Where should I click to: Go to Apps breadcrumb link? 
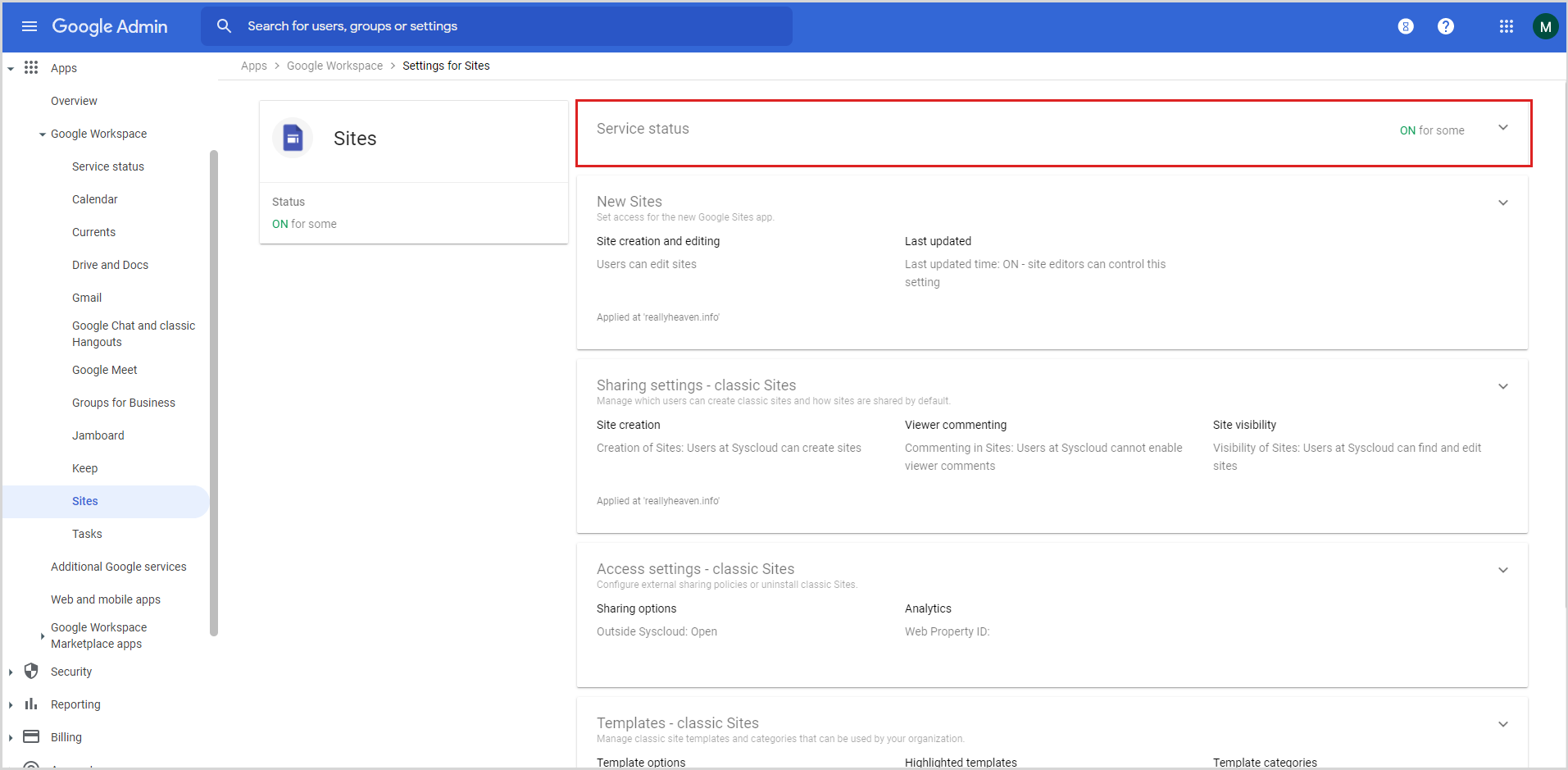tap(254, 66)
